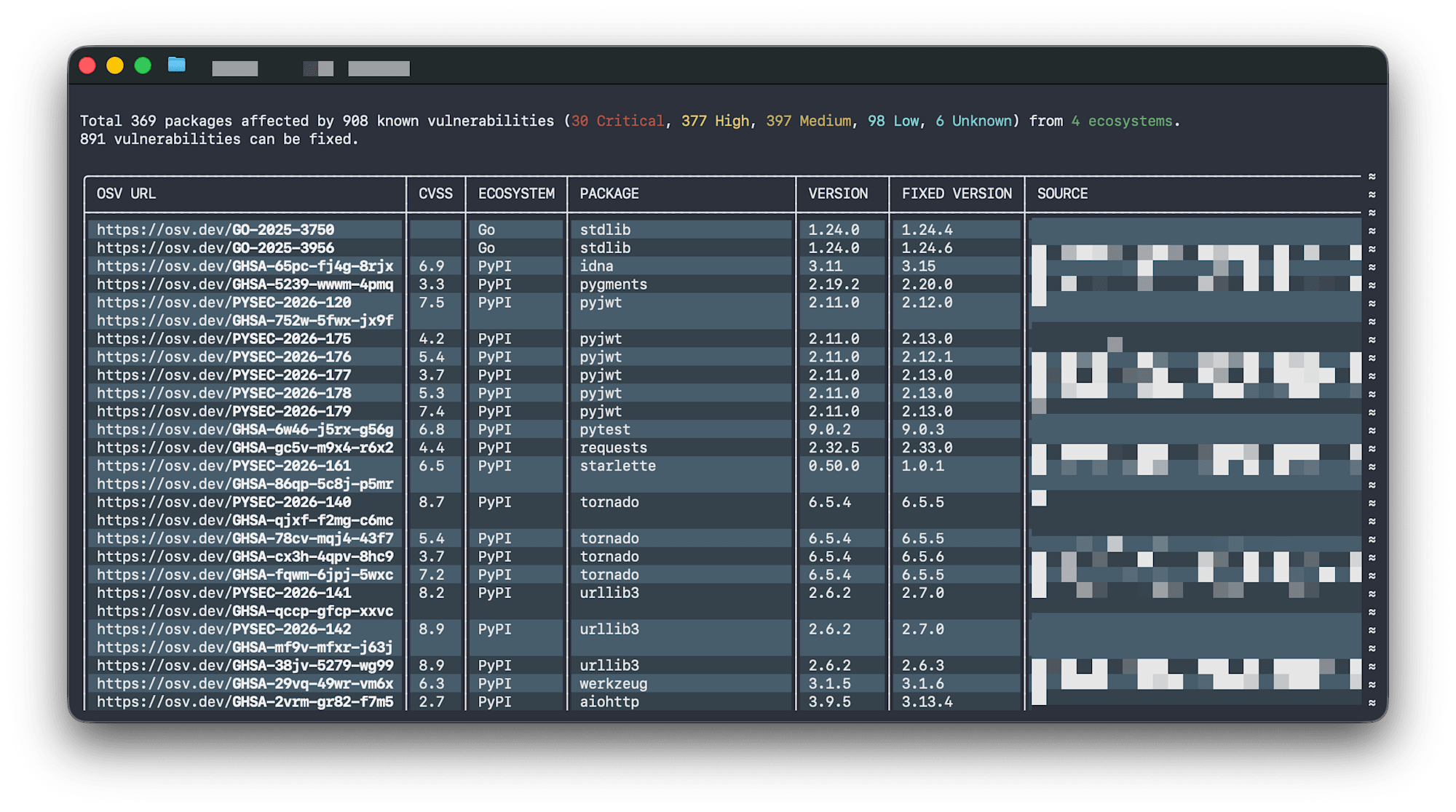Open the GHSA-86qp-5c8j-p5mr OSV link
The image size is (1456, 812).
pos(245,485)
